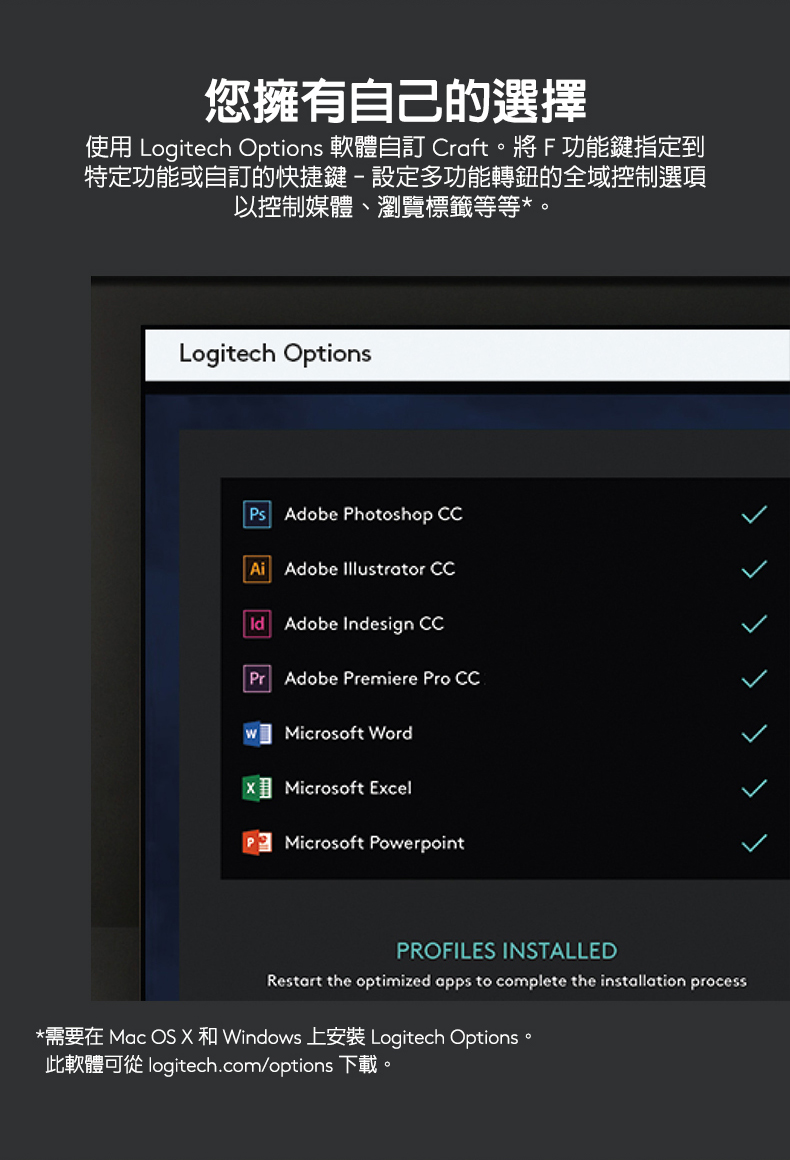Click the Logitech Options window title
The height and width of the screenshot is (1160, 790).
coord(275,354)
